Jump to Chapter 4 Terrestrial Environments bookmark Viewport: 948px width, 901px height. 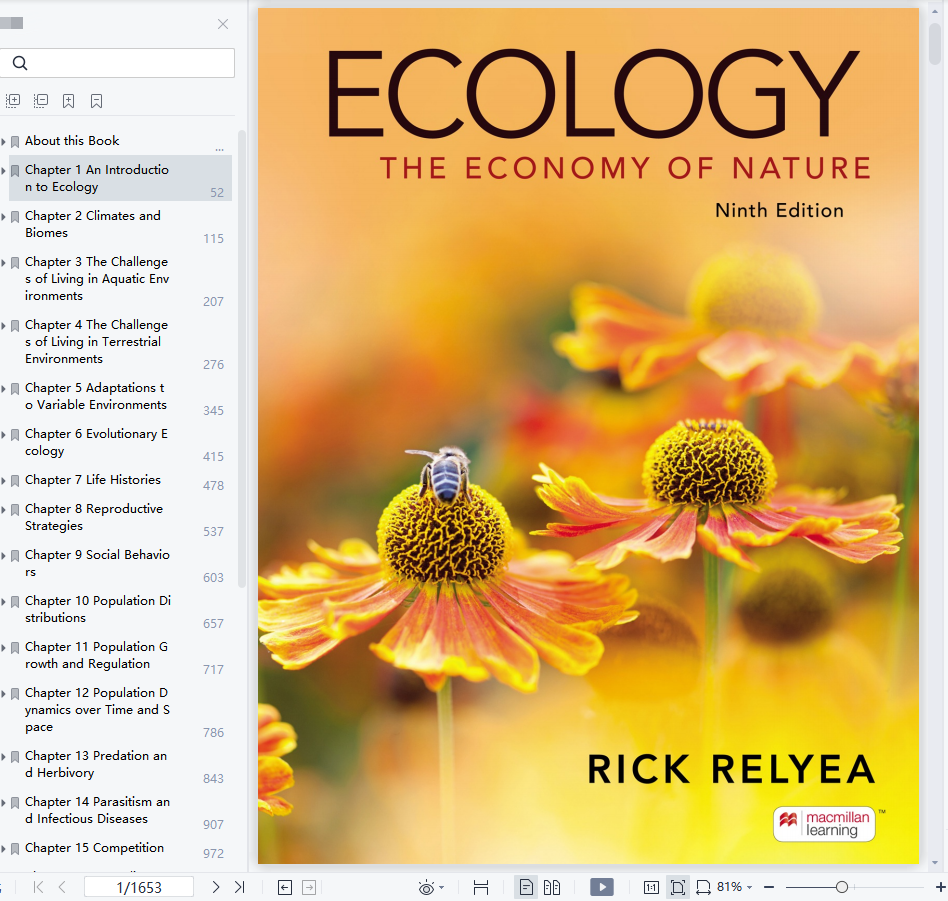coord(96,342)
